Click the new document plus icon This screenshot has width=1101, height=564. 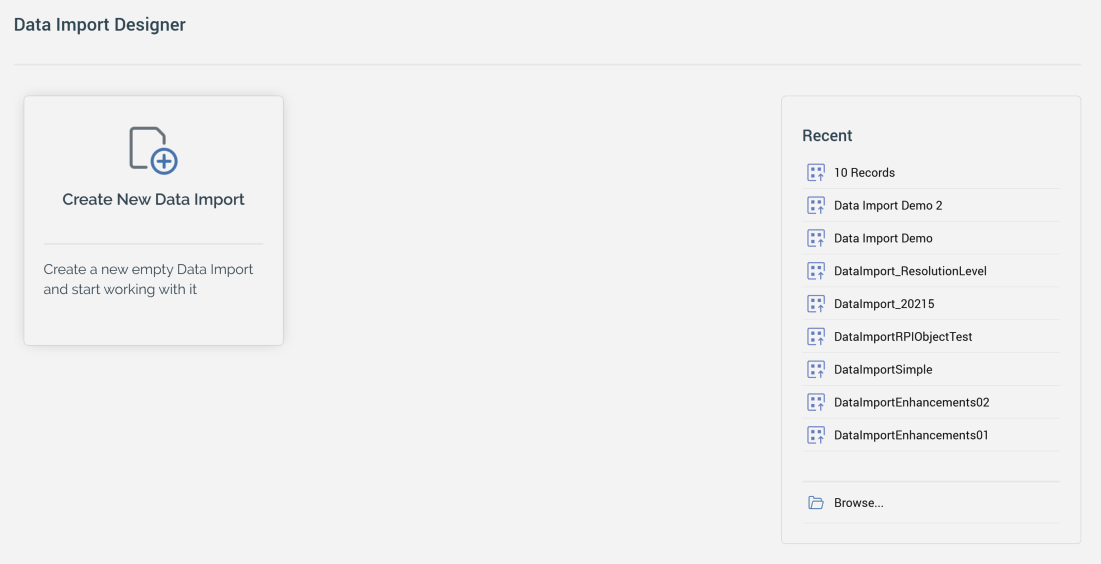(153, 150)
